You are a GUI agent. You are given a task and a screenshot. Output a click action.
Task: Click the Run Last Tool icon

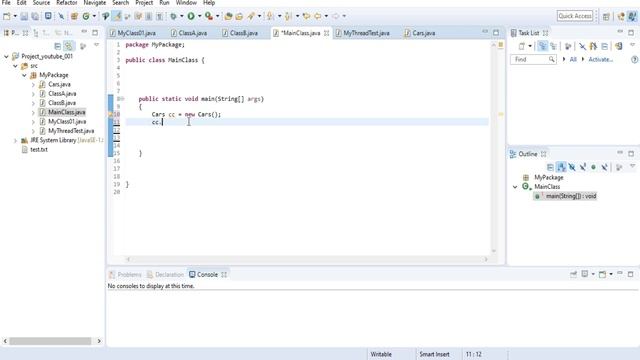click(x=209, y=16)
